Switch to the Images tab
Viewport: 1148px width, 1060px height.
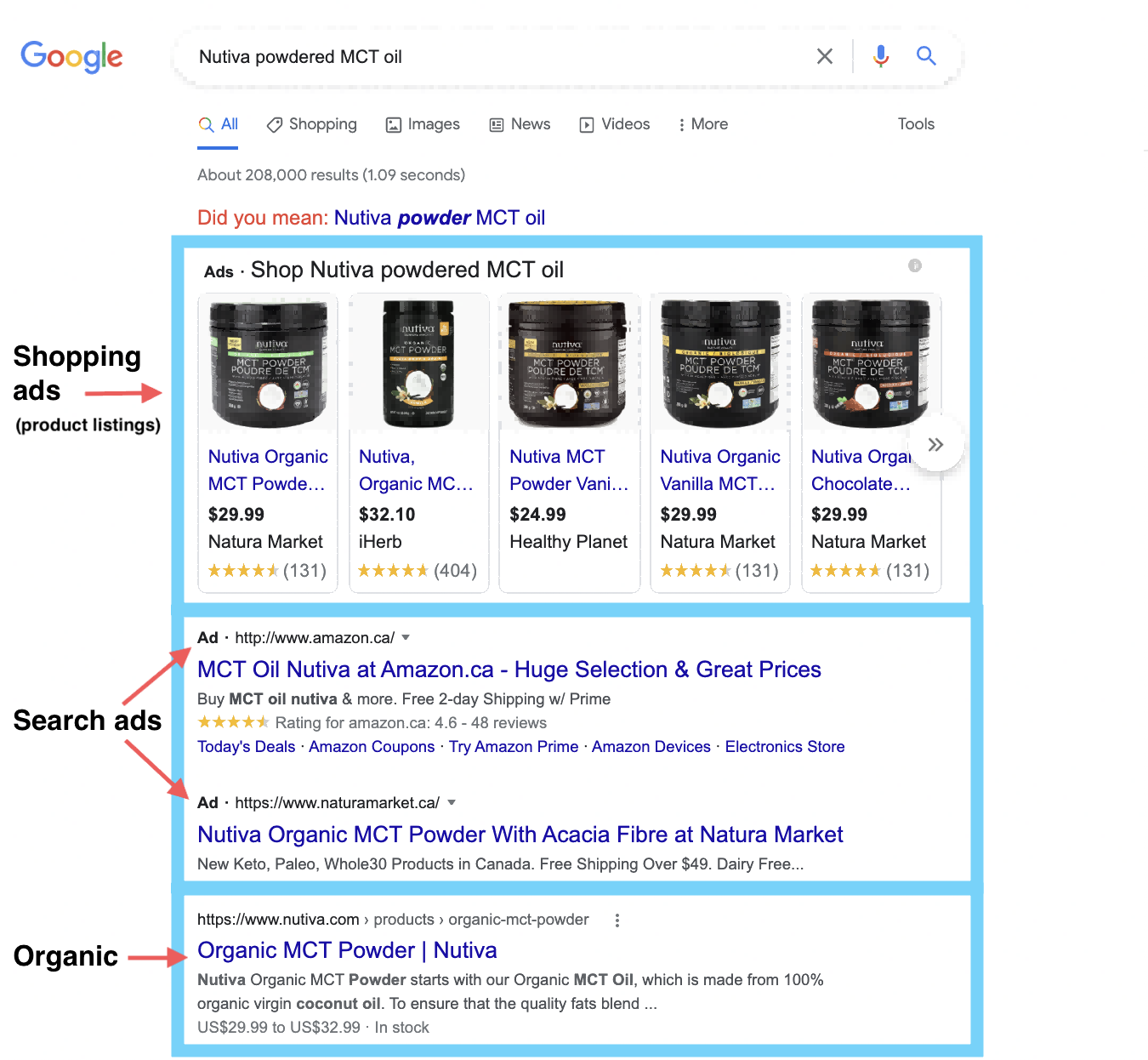(423, 124)
